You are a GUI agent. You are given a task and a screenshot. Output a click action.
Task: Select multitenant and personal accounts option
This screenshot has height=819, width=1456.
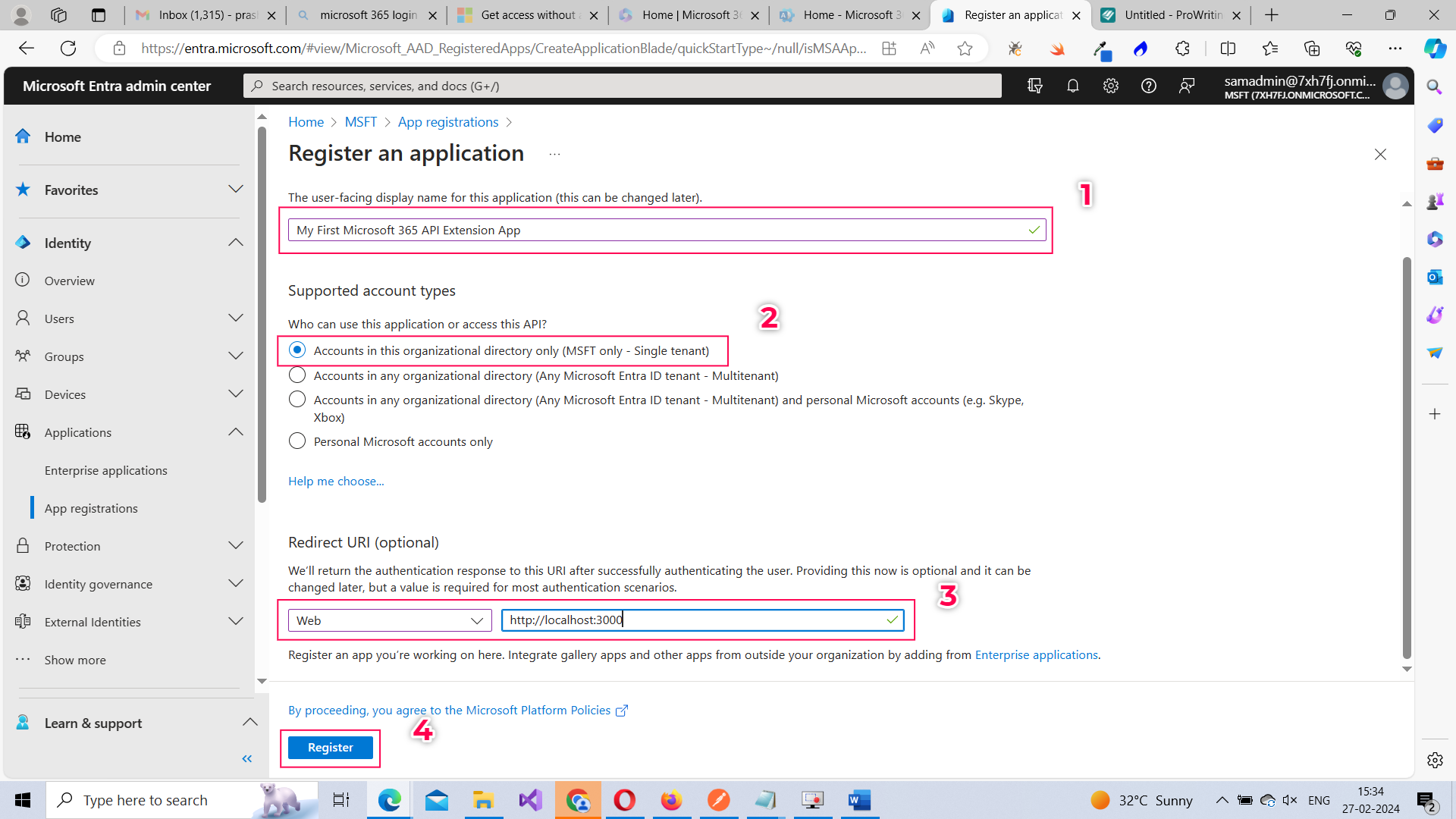click(297, 399)
